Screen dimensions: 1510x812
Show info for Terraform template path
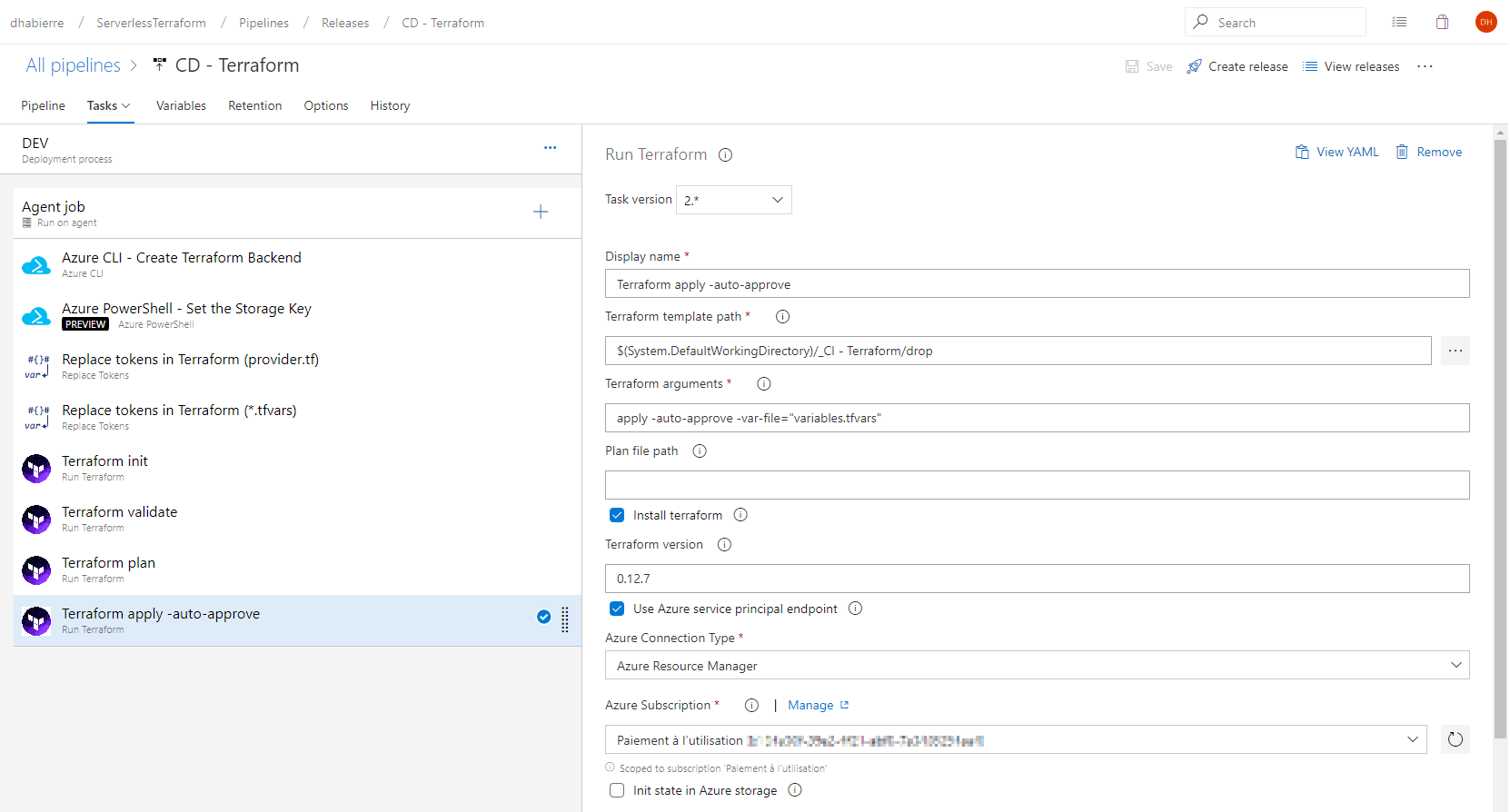tap(782, 316)
